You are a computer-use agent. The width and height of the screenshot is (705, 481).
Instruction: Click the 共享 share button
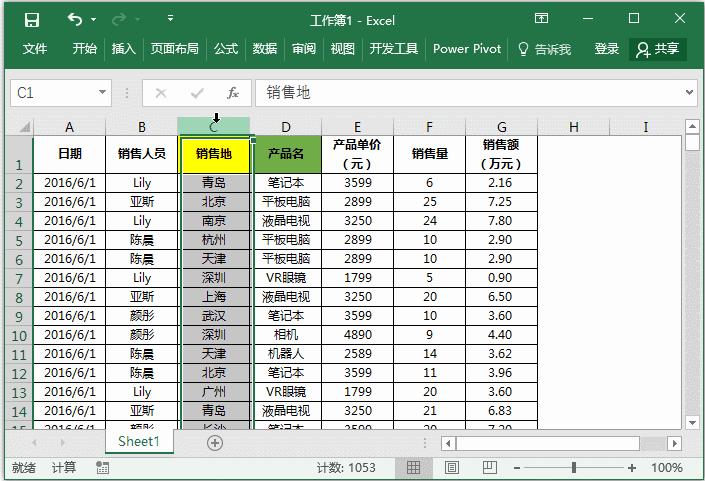coord(658,49)
